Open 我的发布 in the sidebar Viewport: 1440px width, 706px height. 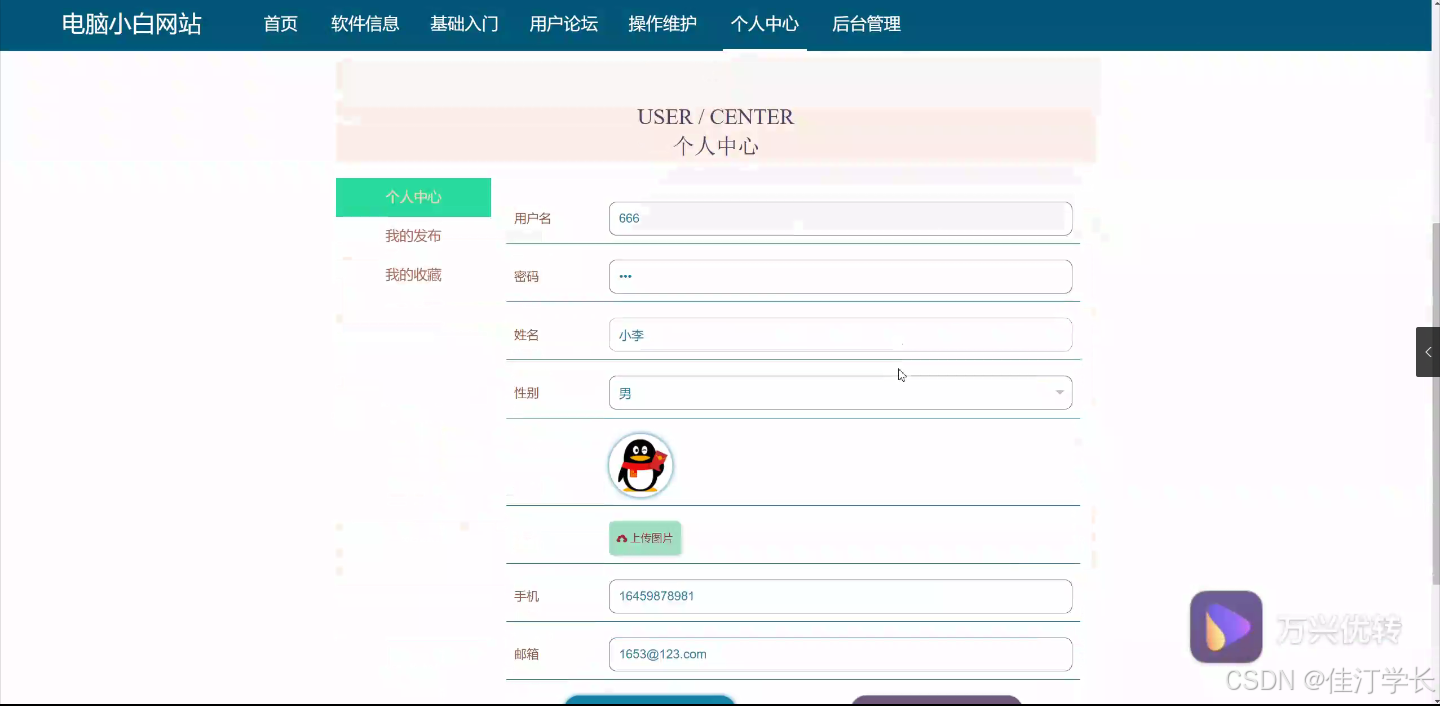[x=413, y=236]
